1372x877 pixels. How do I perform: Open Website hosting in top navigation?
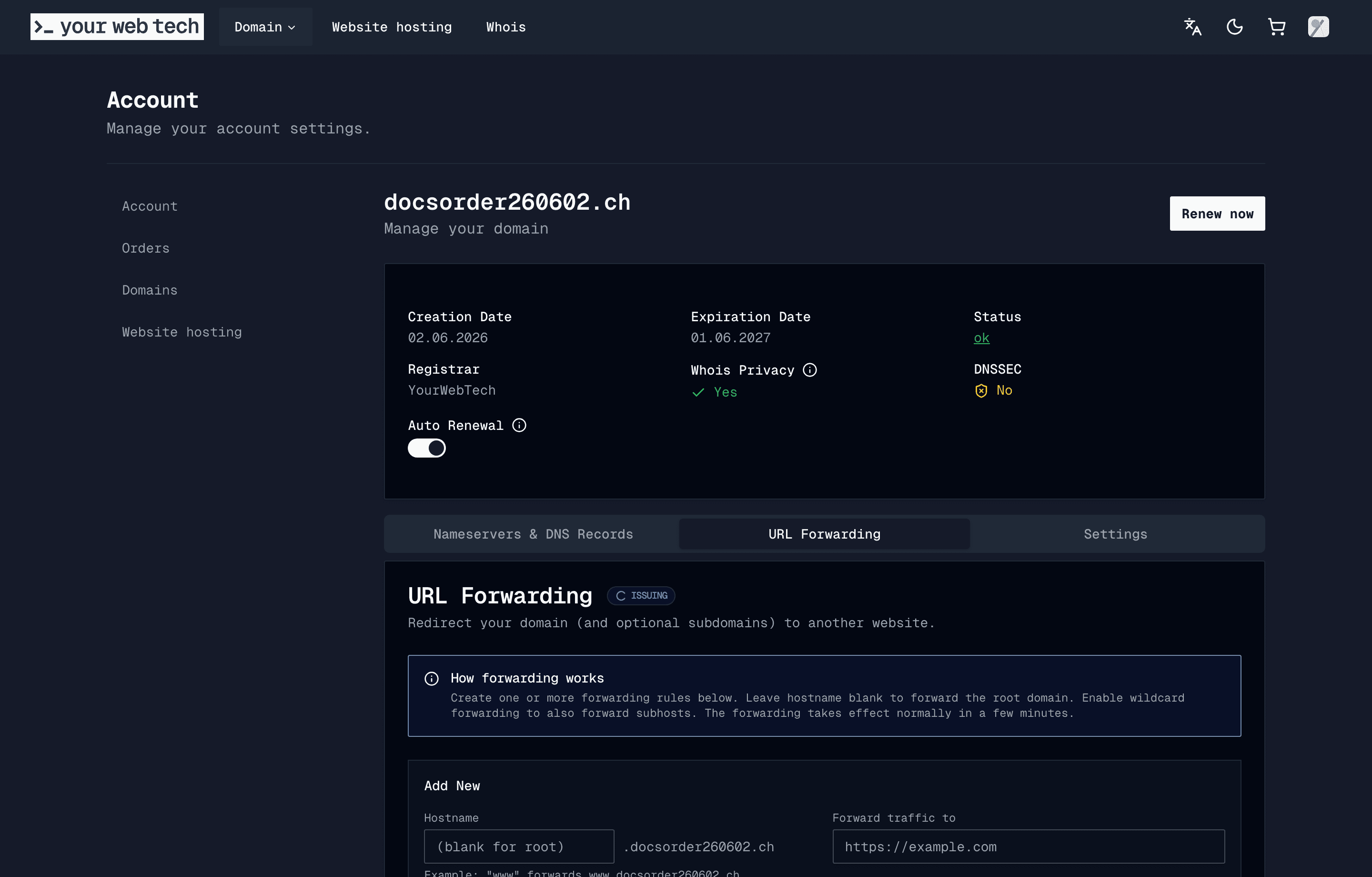(392, 27)
